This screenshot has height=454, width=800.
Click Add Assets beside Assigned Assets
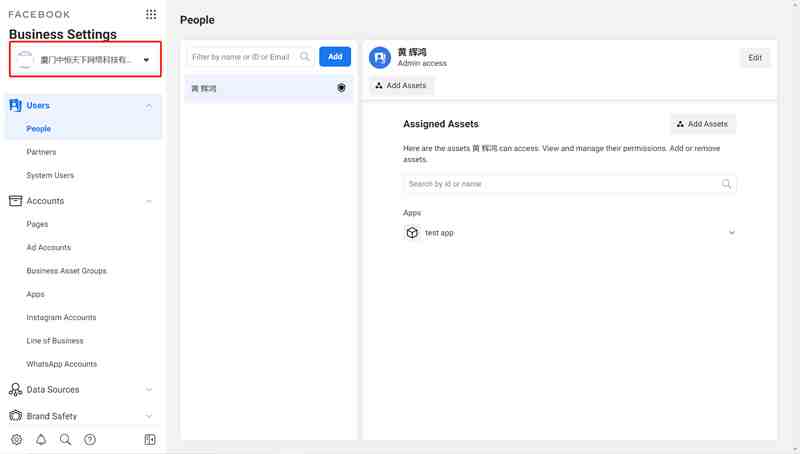pos(703,124)
